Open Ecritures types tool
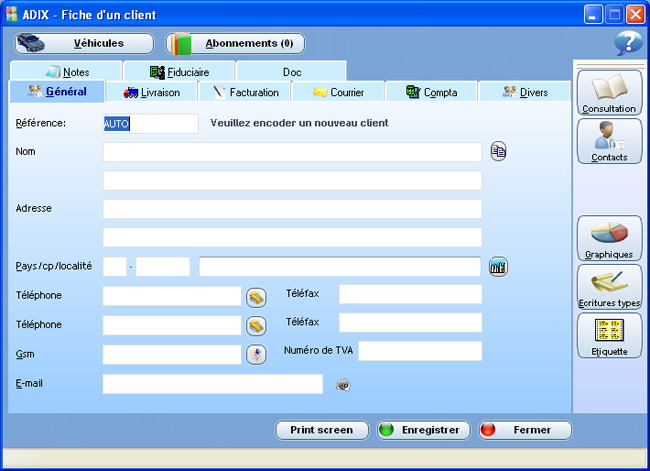 pos(609,287)
